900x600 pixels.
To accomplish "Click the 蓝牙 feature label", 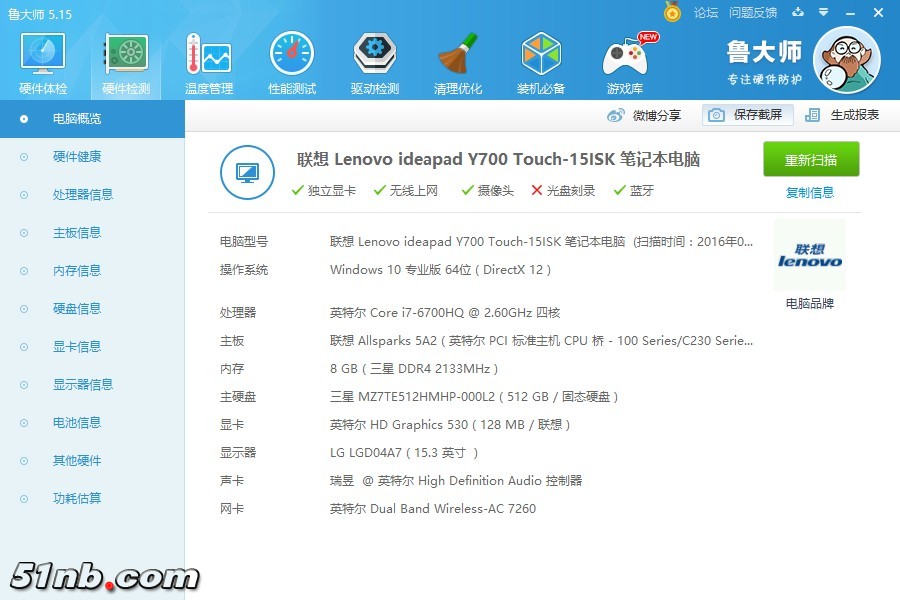I will [642, 191].
